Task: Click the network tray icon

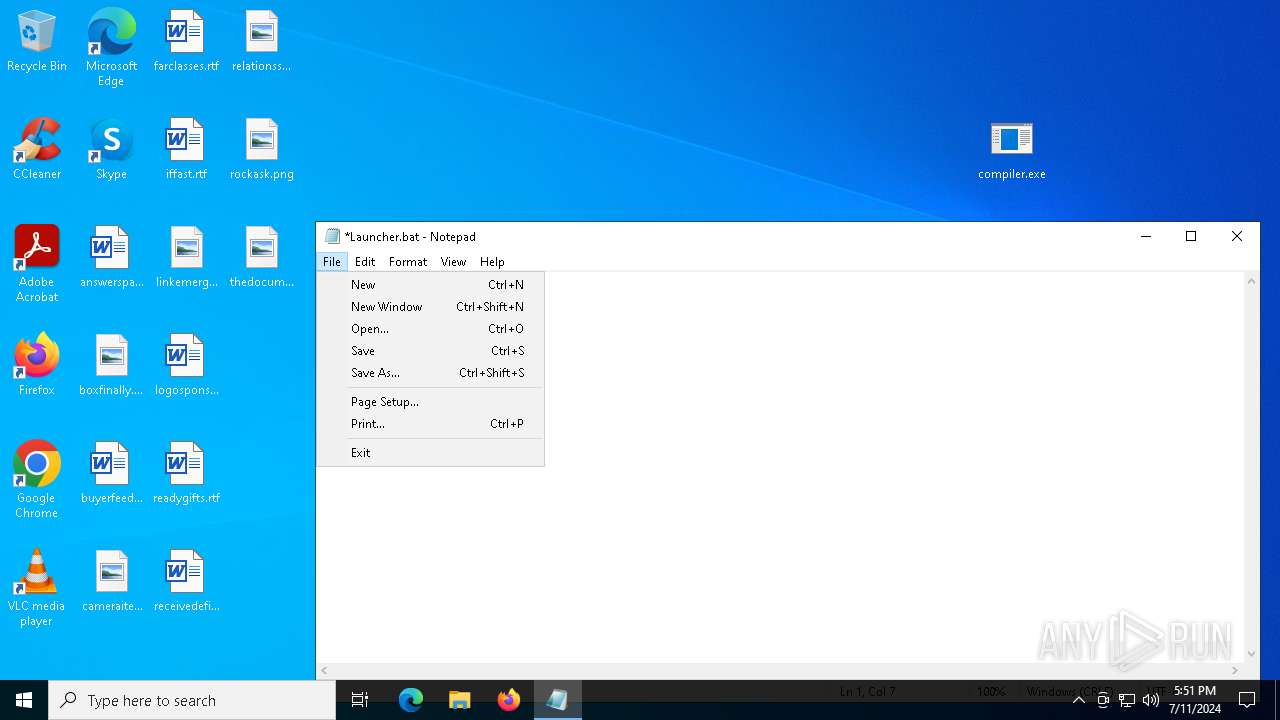Action: point(1127,700)
